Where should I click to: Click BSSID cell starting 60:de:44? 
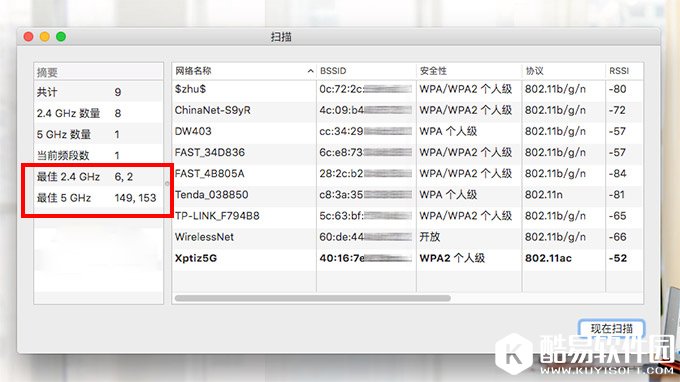pyautogui.click(x=366, y=237)
